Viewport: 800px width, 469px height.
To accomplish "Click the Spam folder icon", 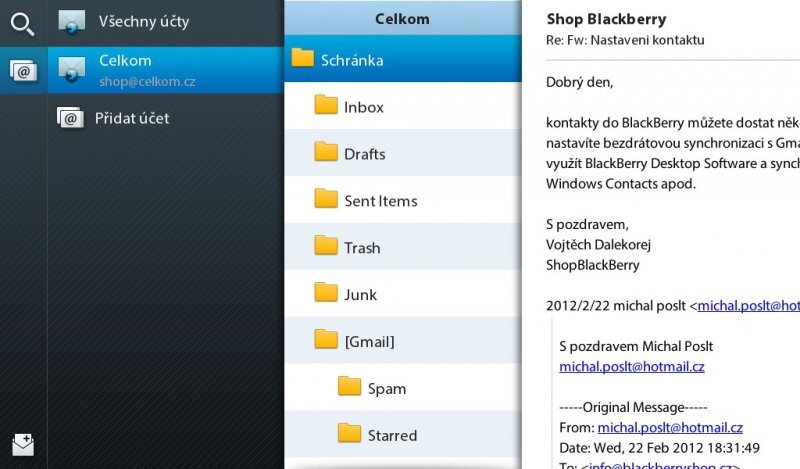I will tap(349, 386).
